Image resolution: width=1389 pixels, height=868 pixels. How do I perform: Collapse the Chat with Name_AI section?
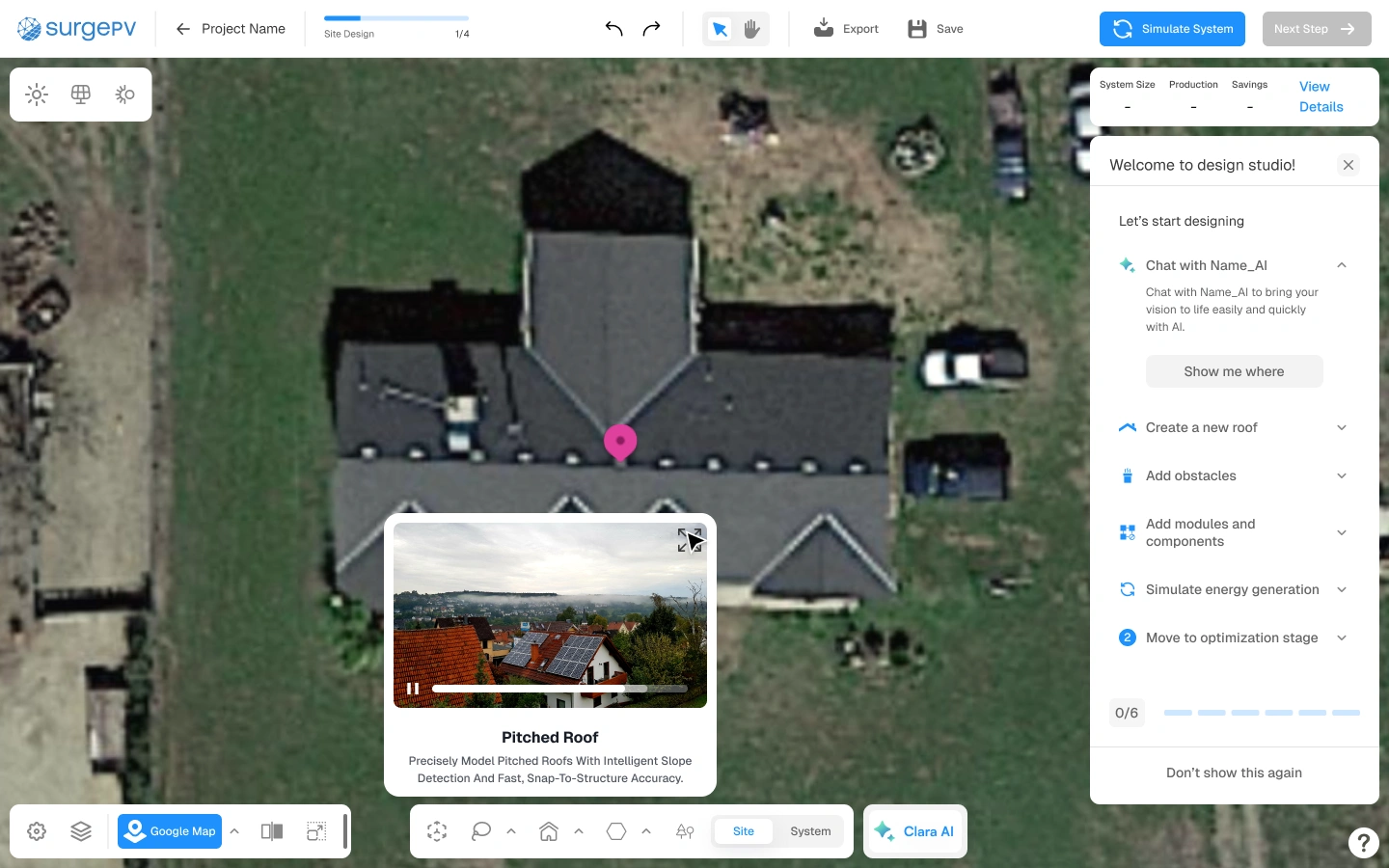pyautogui.click(x=1342, y=265)
